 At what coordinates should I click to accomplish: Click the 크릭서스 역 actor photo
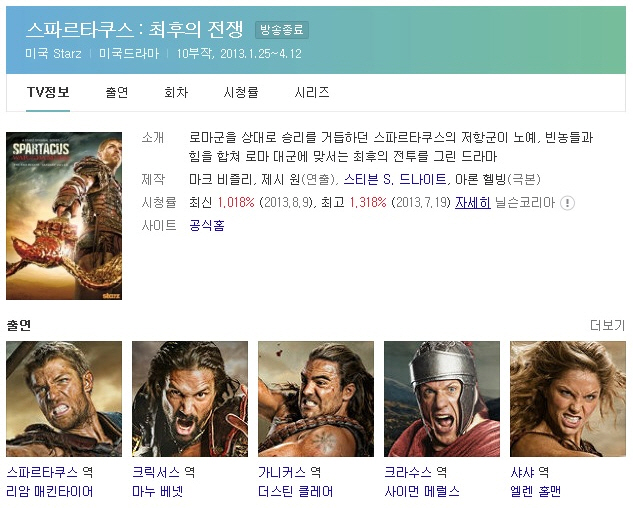(x=190, y=399)
